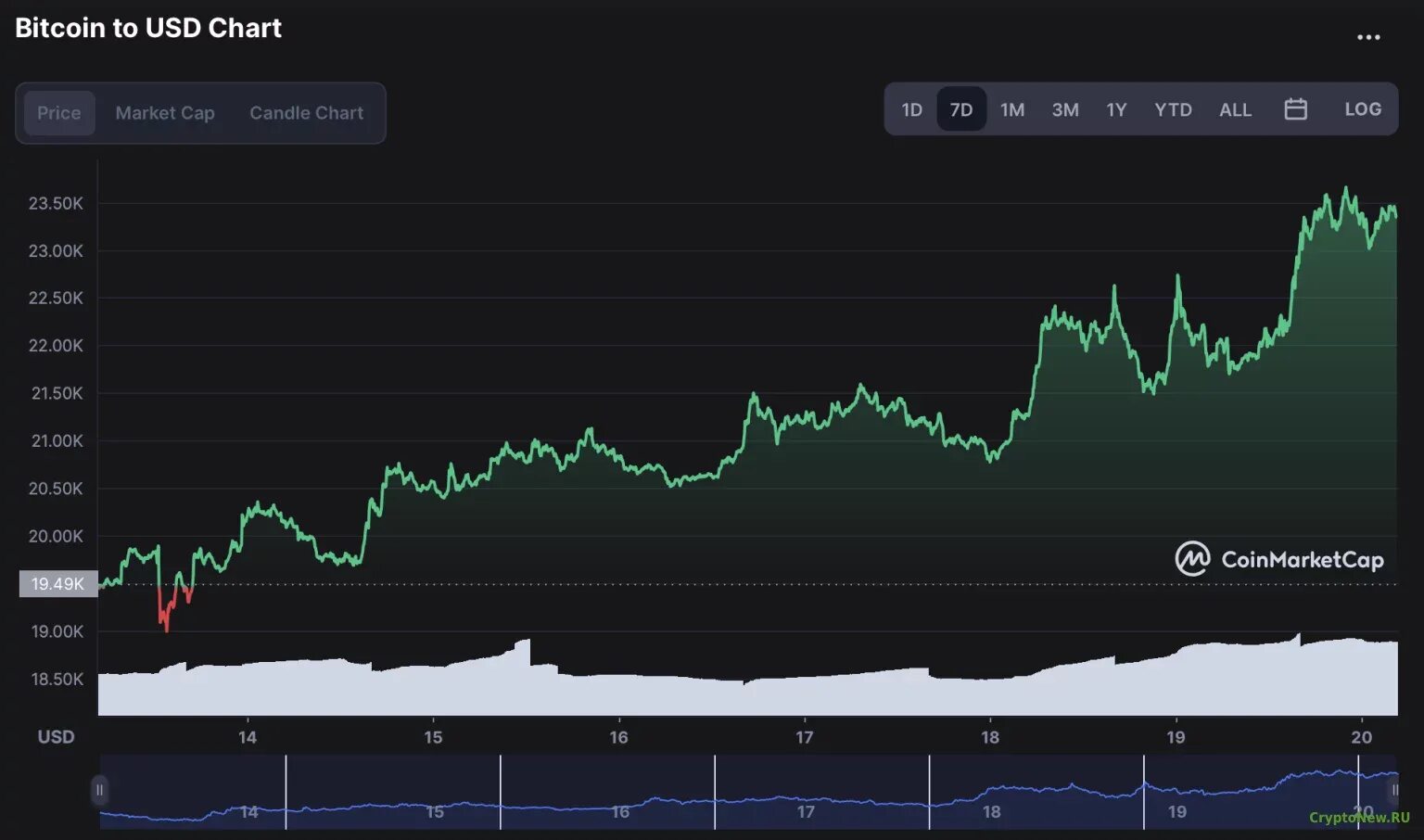
Task: Grab the right range slider handle
Action: [x=1393, y=791]
